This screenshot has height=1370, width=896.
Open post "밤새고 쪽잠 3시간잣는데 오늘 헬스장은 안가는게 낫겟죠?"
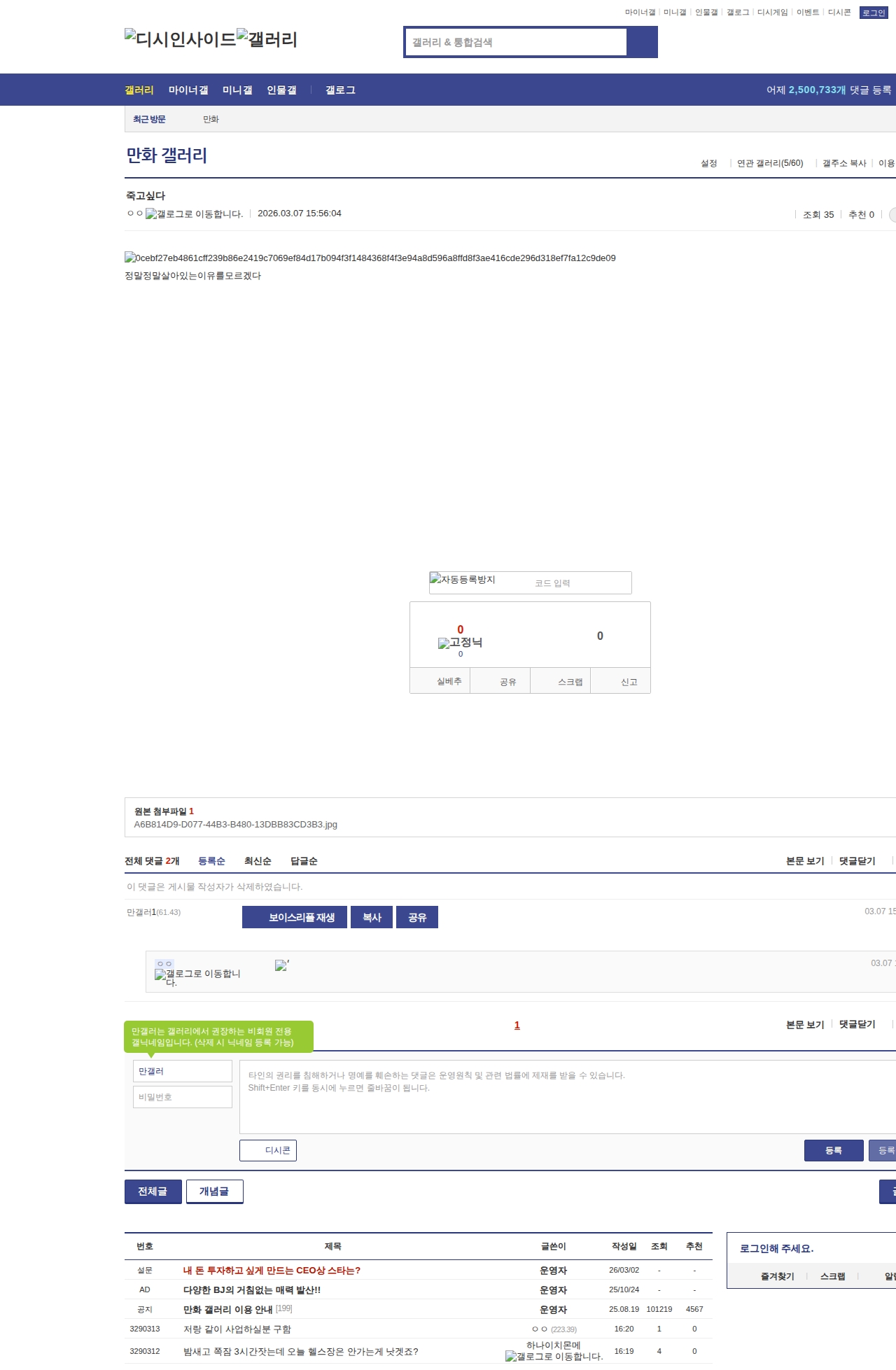[x=301, y=1352]
